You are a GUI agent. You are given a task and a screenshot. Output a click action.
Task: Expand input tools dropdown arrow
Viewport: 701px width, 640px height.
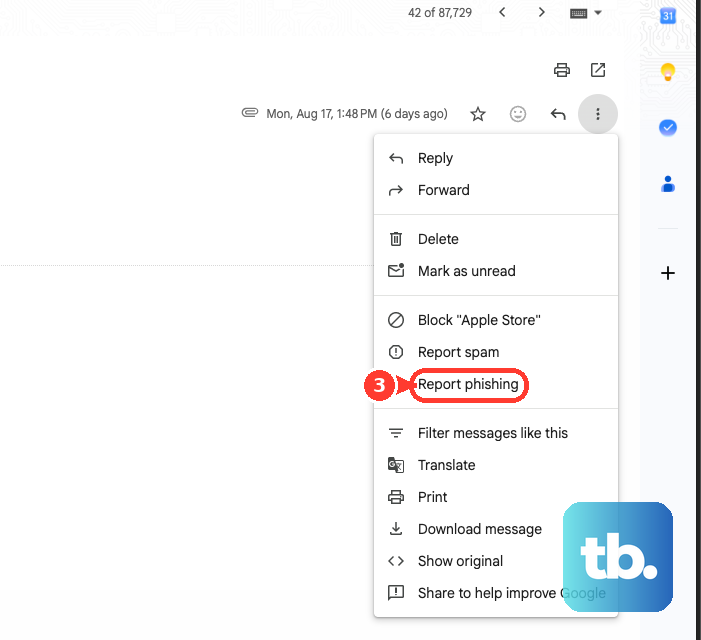pos(598,13)
